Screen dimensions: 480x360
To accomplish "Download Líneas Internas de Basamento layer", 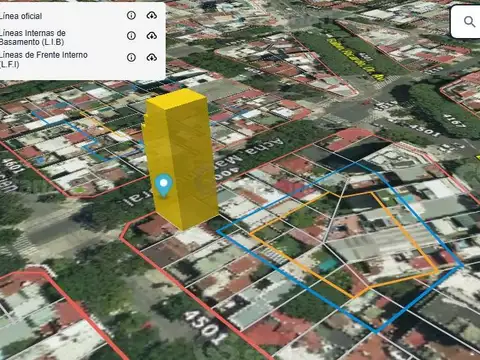I will click(152, 36).
